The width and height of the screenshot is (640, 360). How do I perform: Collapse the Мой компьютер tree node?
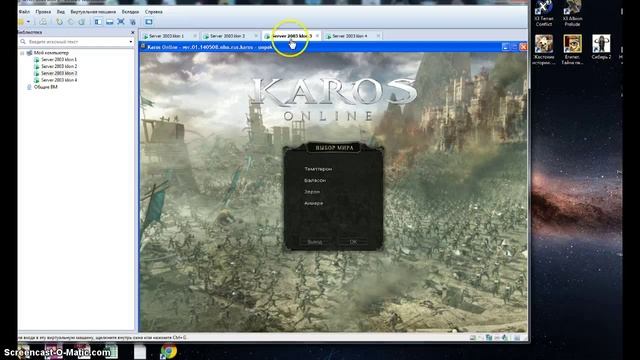[22, 53]
